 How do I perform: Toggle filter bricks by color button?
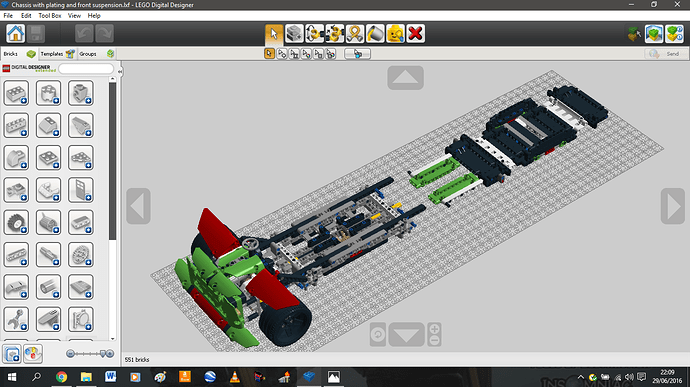tap(33, 354)
